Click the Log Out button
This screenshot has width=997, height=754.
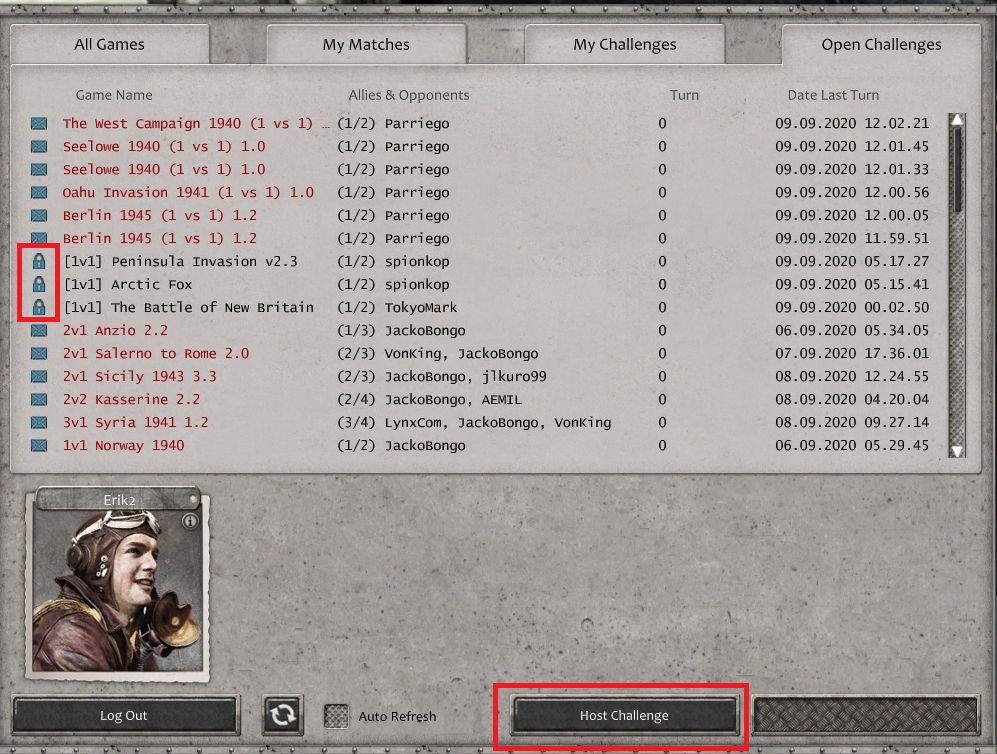point(124,716)
